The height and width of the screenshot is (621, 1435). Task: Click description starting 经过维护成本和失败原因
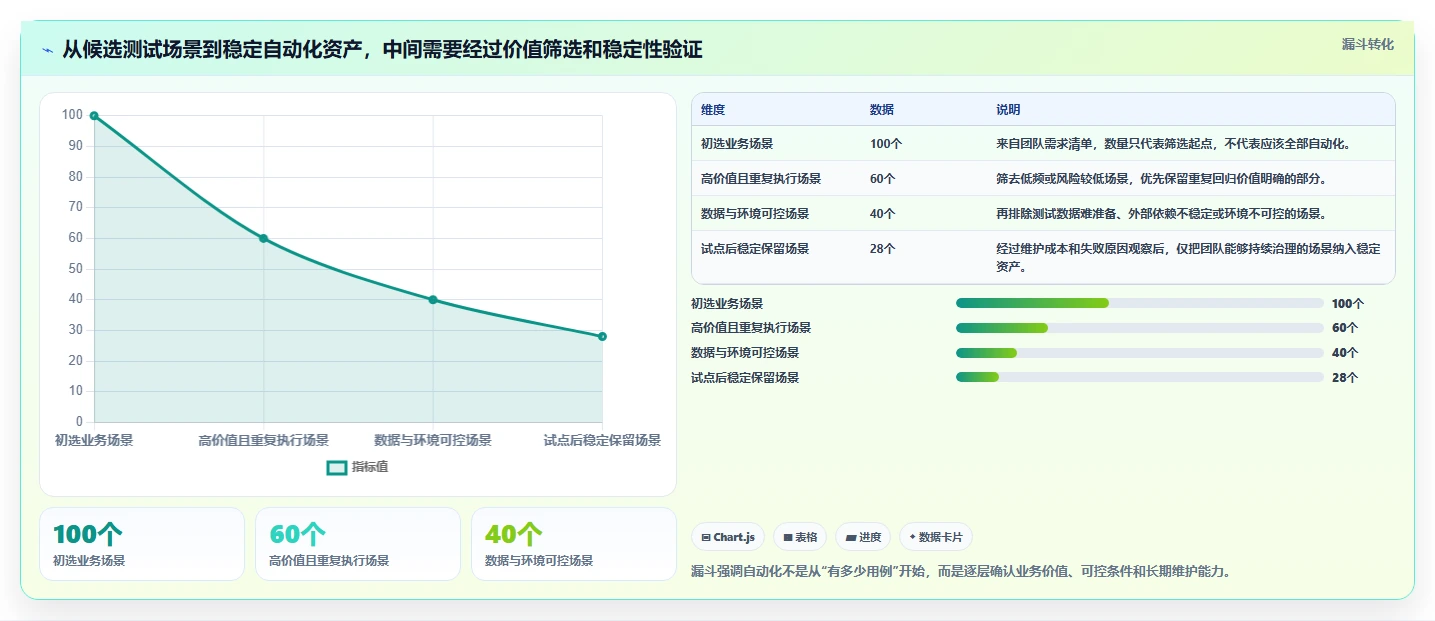(1188, 258)
